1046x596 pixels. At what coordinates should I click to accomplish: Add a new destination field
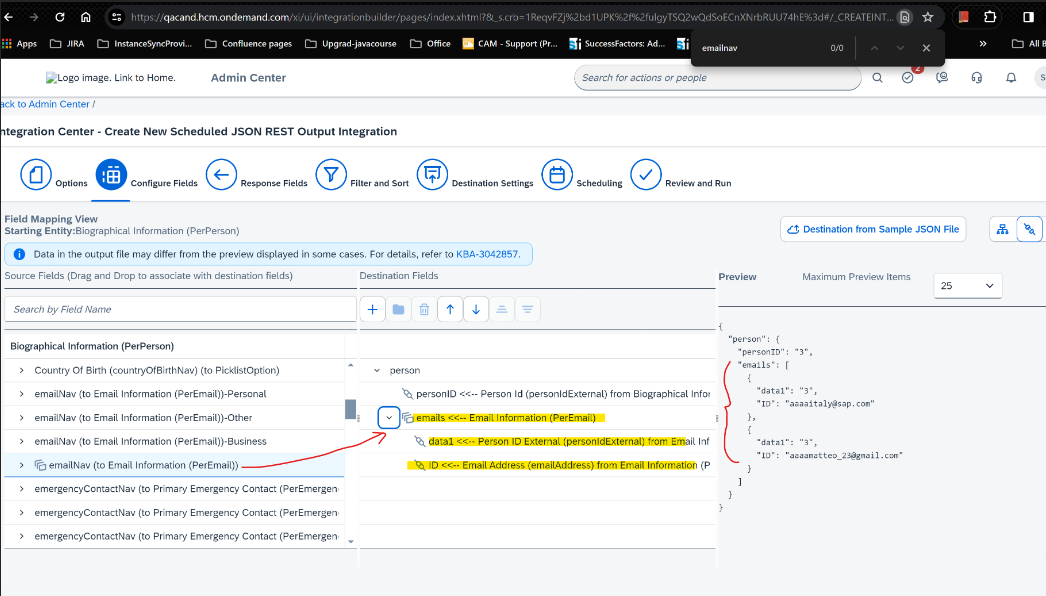(x=373, y=310)
